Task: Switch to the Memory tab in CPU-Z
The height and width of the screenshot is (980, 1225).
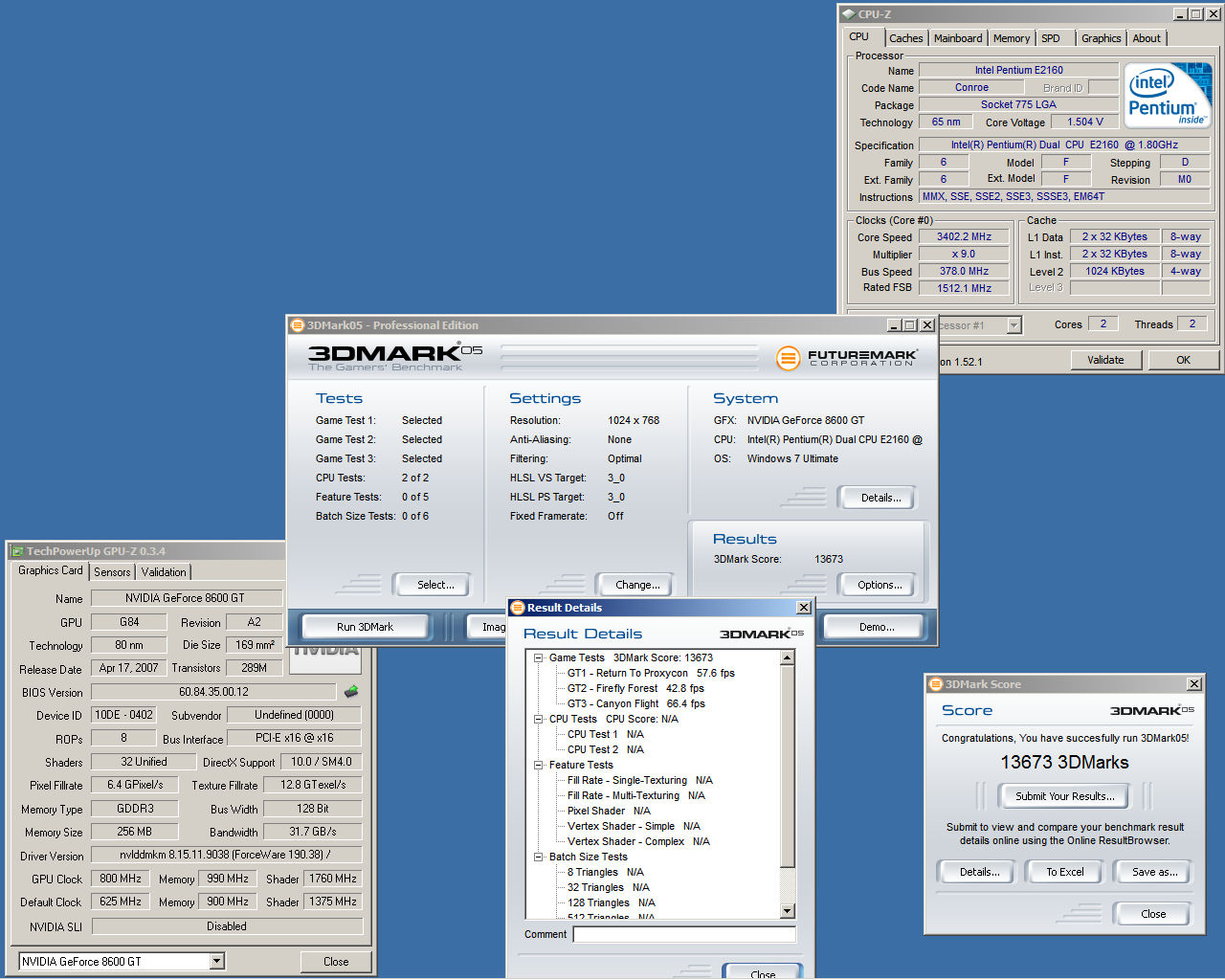Action: coord(1012,38)
